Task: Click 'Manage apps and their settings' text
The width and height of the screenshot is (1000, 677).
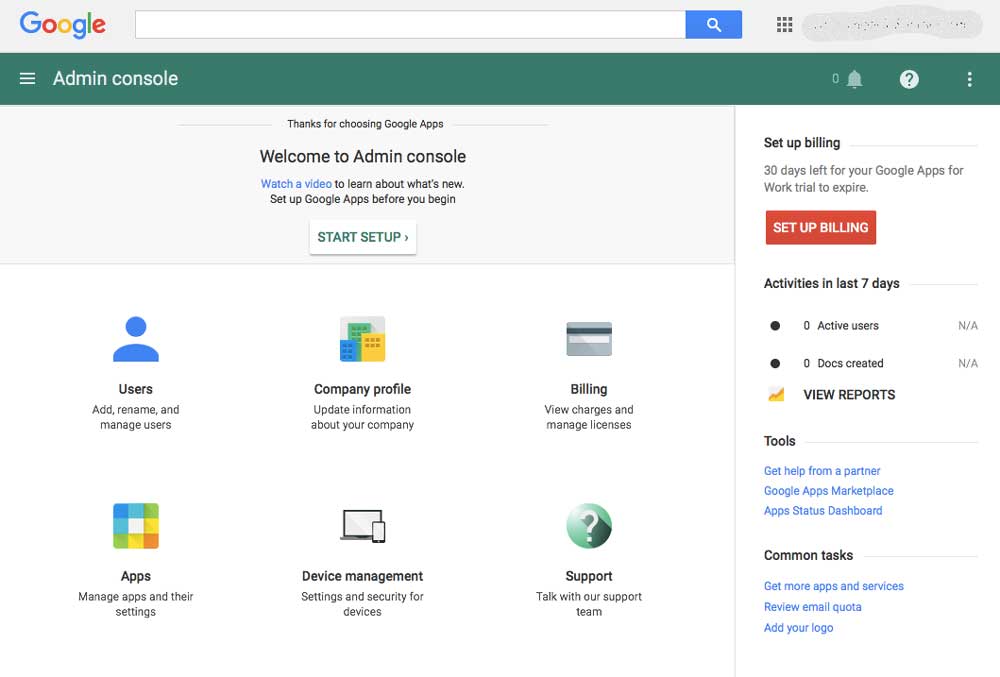Action: point(135,604)
